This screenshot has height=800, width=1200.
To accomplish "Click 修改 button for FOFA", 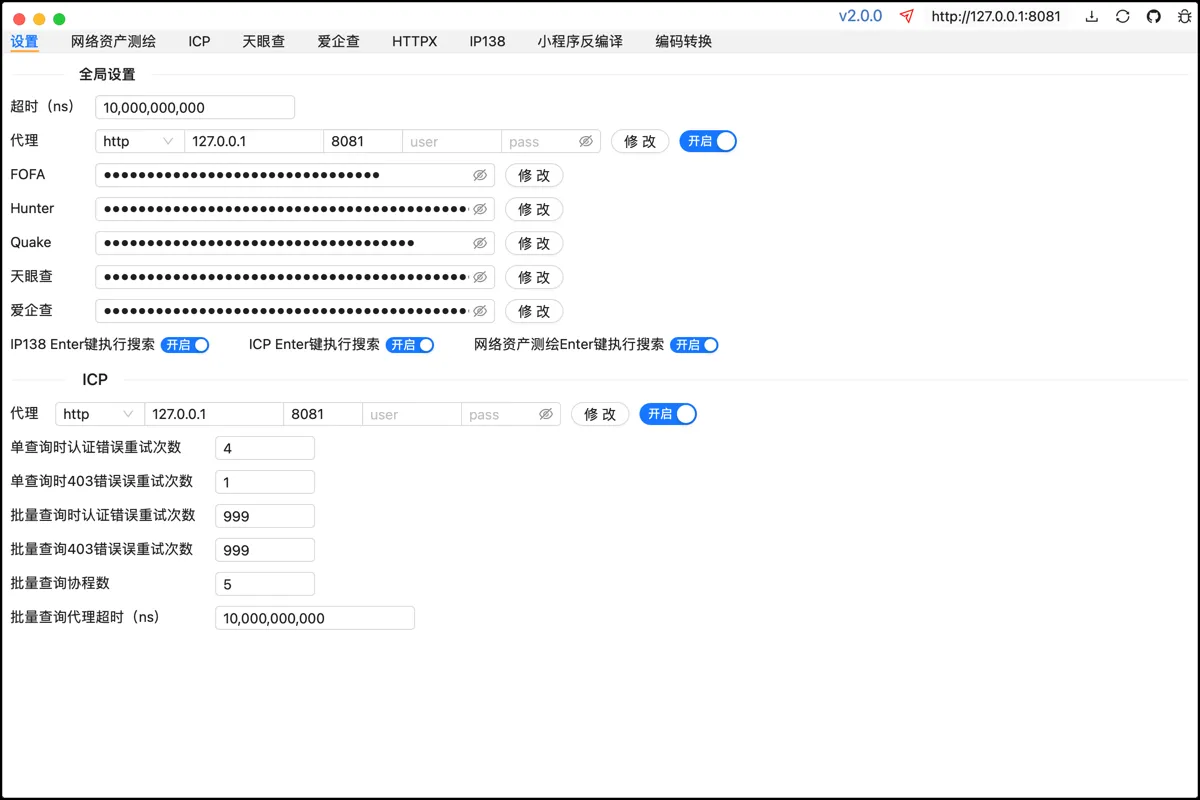I will point(534,175).
